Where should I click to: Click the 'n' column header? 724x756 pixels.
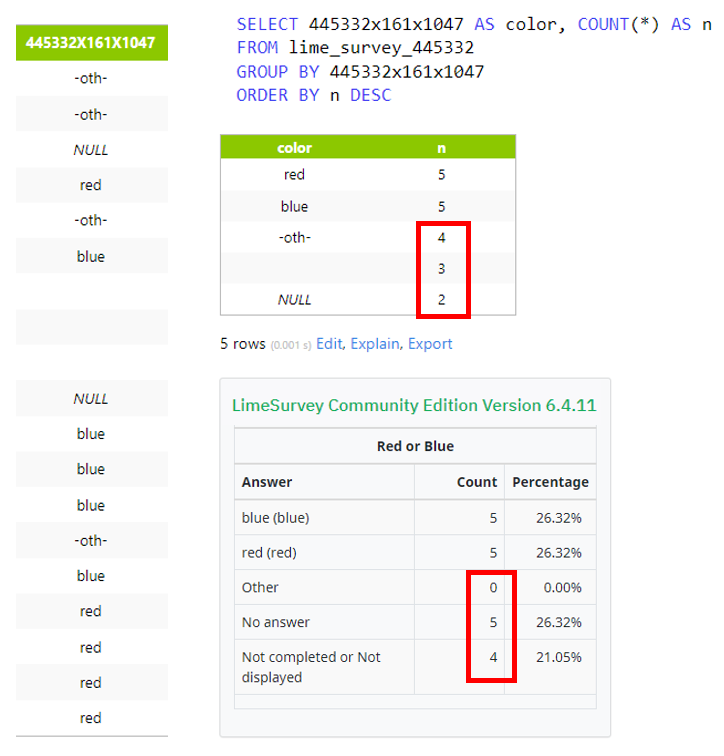[441, 148]
